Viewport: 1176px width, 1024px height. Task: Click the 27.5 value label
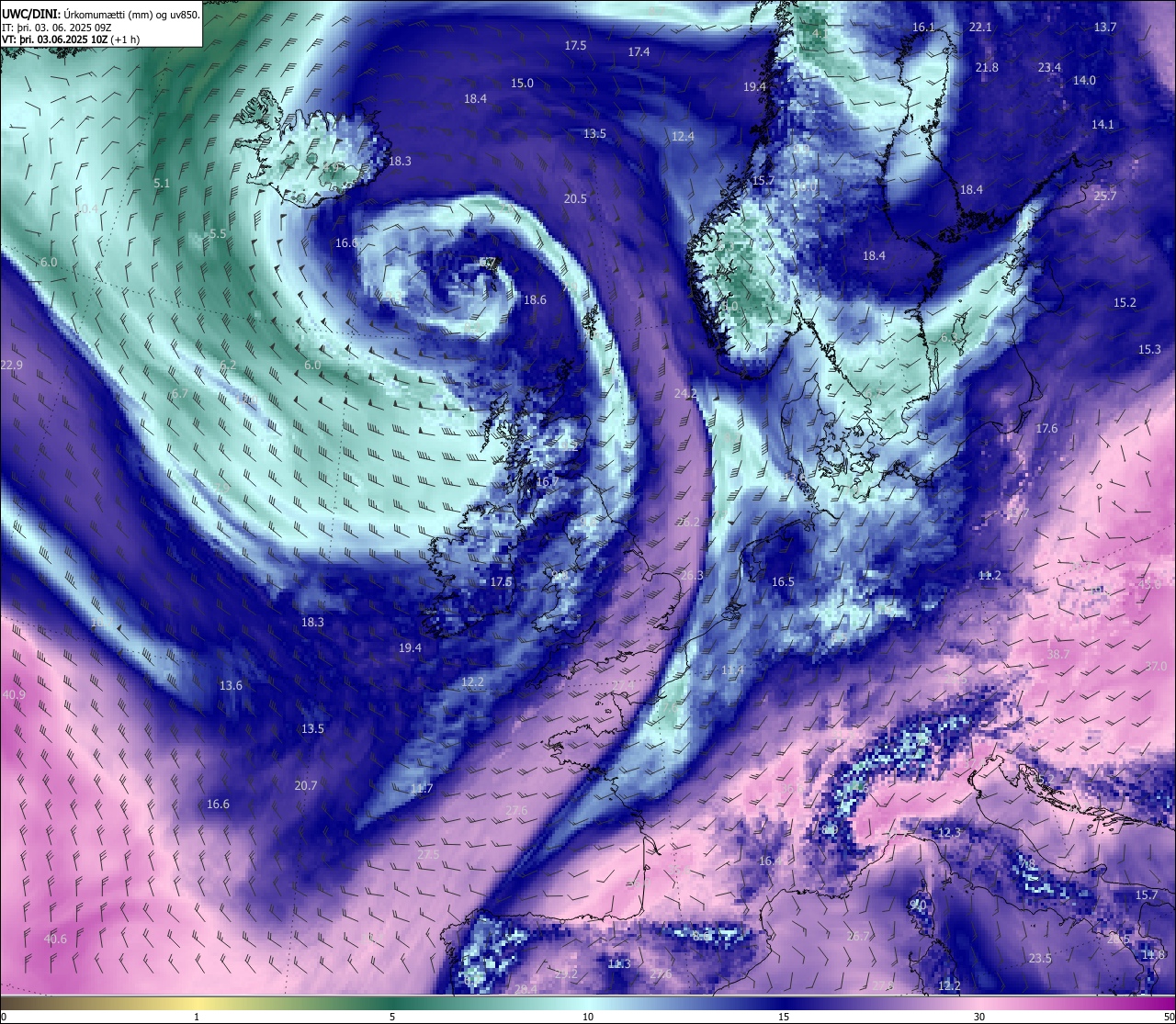pos(428,854)
